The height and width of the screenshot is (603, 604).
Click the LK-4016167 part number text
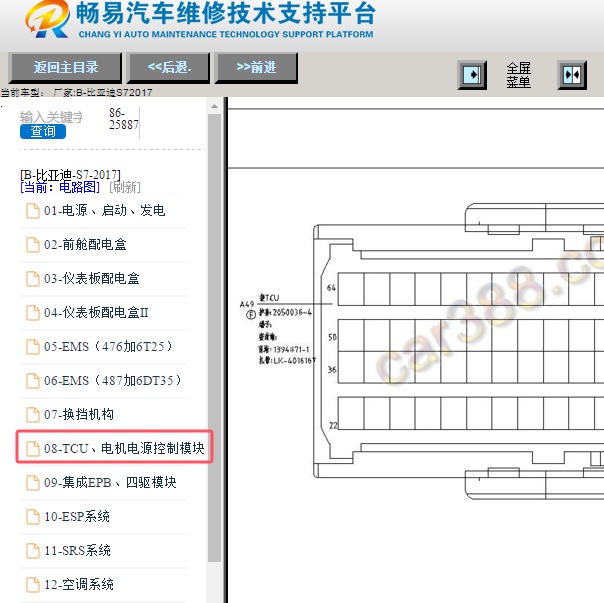[x=295, y=361]
